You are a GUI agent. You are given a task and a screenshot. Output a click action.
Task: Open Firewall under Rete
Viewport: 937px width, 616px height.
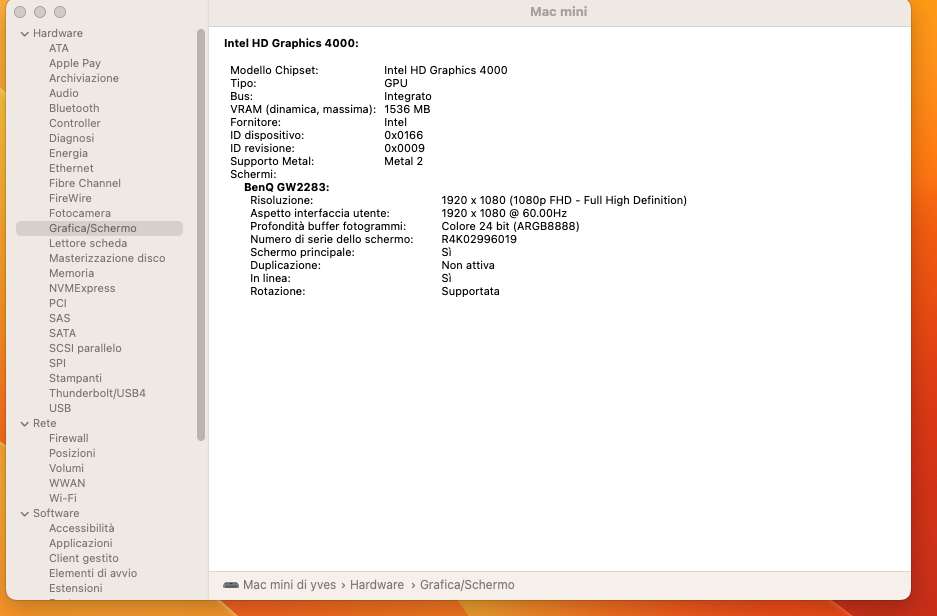tap(68, 439)
